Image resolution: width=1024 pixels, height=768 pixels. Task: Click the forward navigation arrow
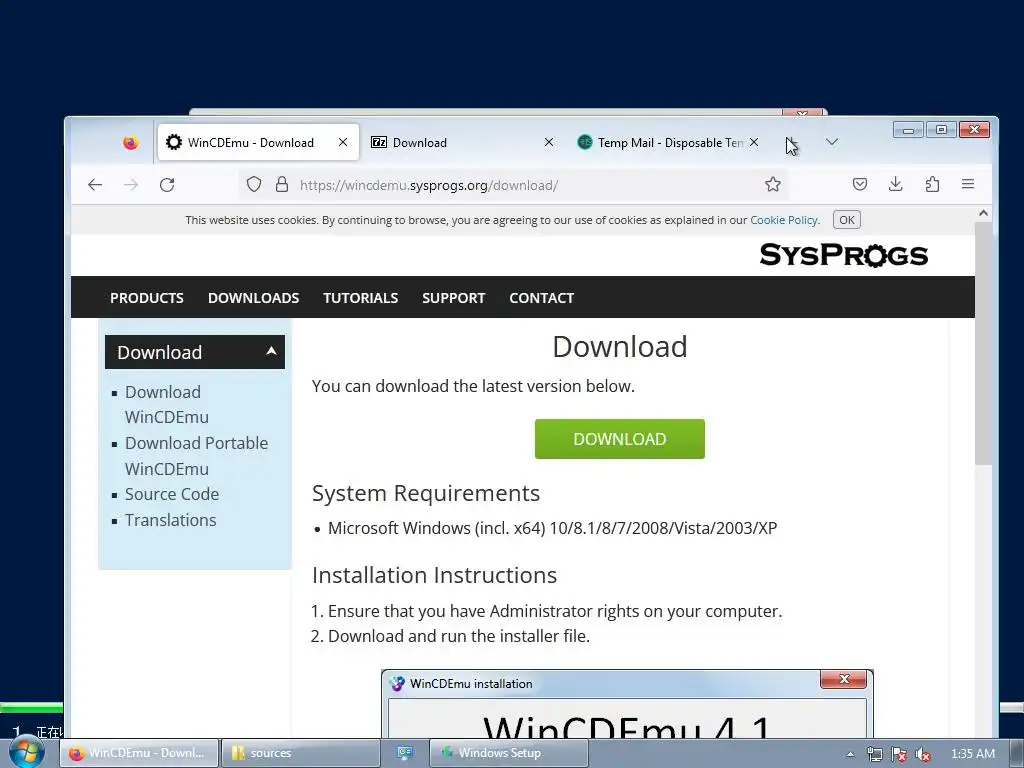pyautogui.click(x=131, y=185)
